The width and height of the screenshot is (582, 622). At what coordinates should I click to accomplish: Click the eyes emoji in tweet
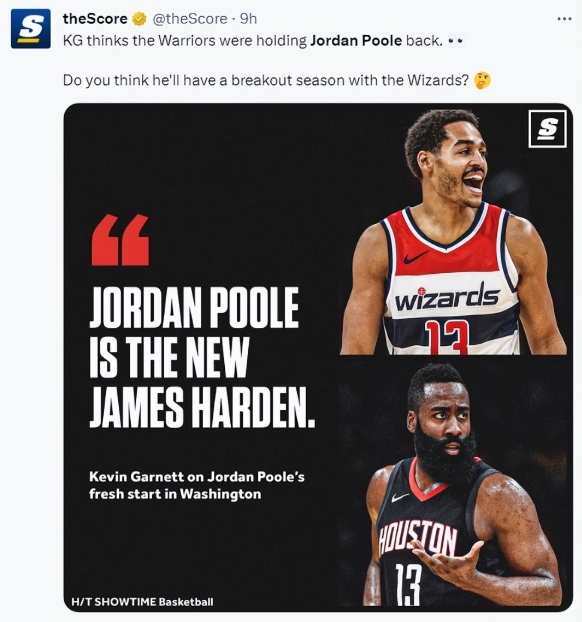(x=456, y=40)
